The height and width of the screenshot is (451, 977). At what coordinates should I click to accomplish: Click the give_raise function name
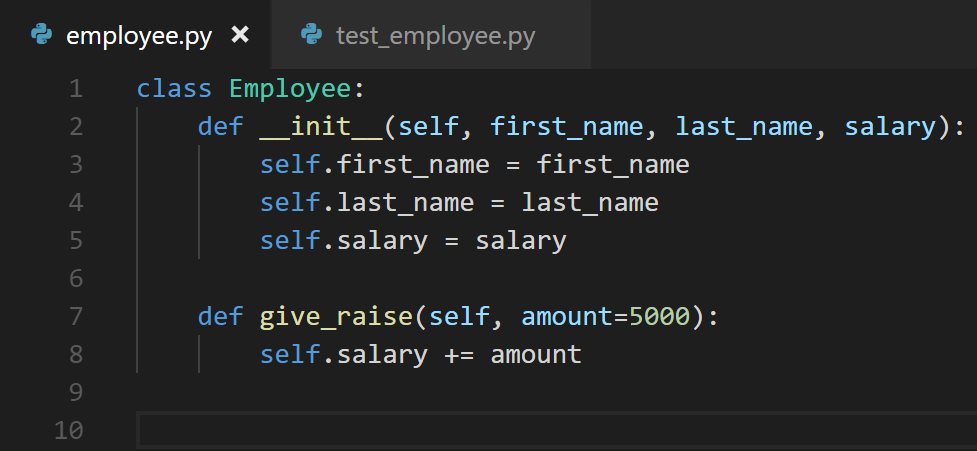point(336,316)
